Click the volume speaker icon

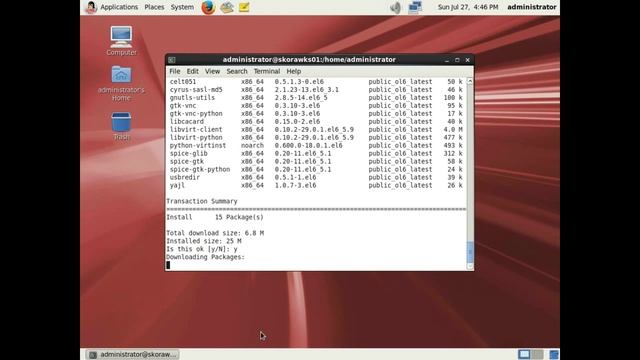point(395,7)
